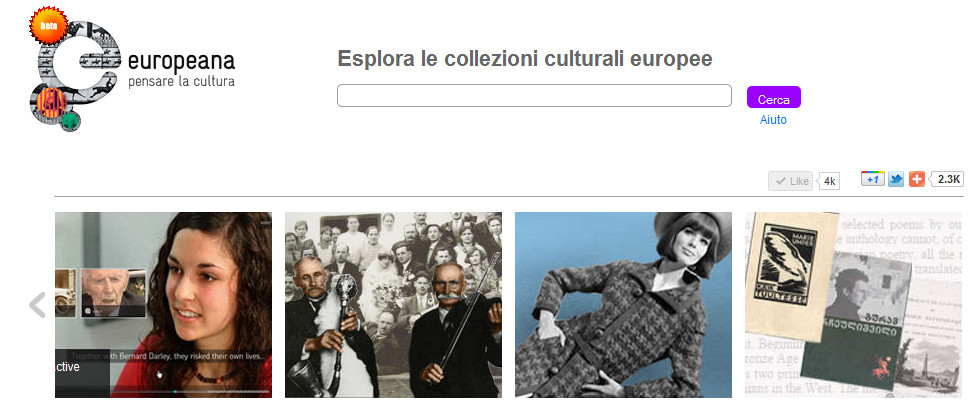Share via the Twitter bird icon

click(895, 179)
